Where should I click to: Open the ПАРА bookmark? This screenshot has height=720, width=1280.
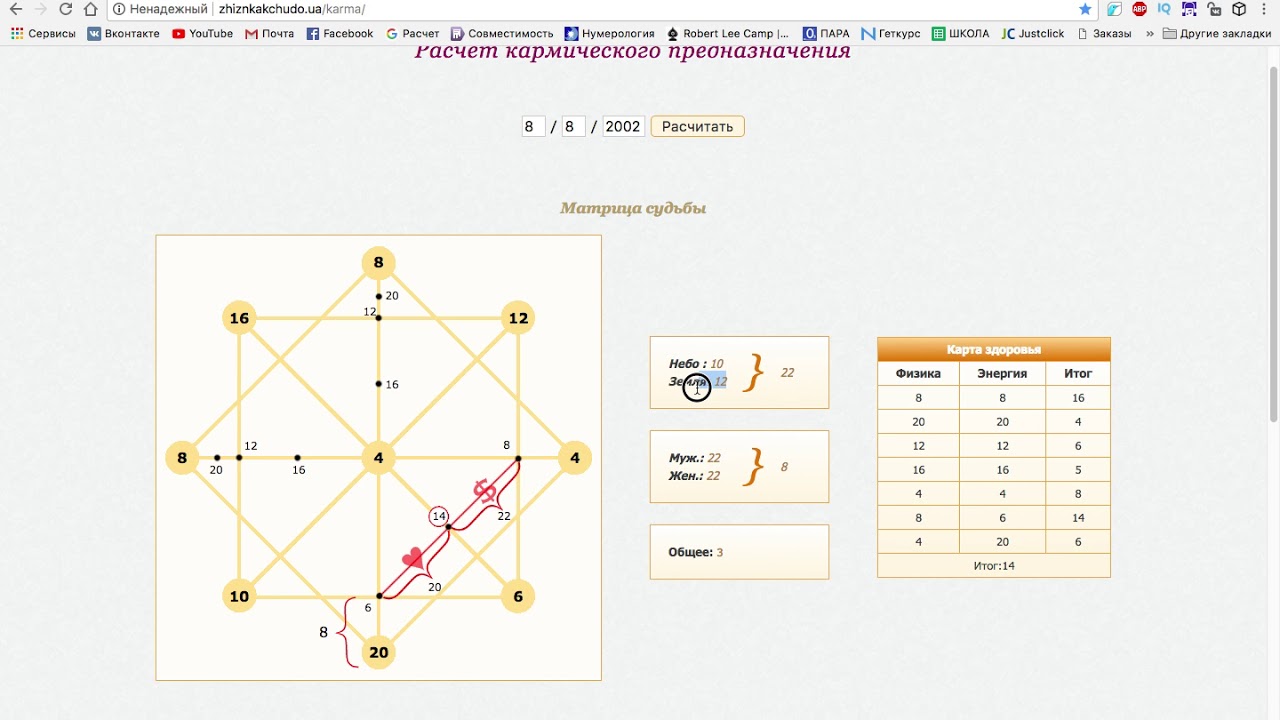(826, 33)
